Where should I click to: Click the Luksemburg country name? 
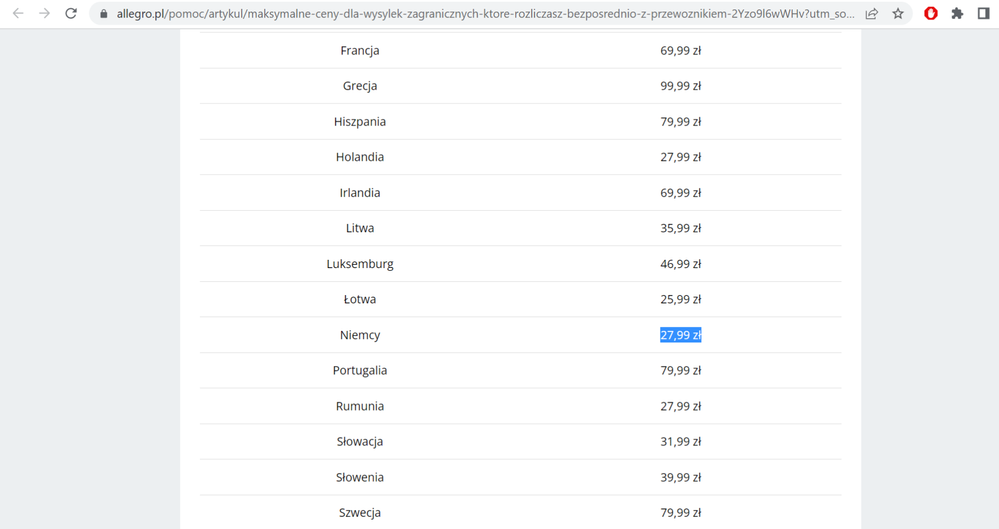(360, 264)
